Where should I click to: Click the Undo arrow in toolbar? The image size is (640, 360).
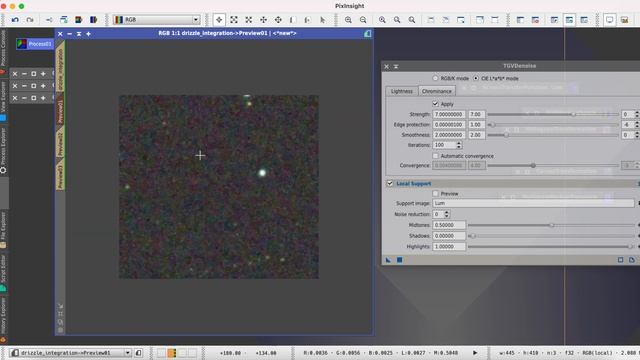point(15,20)
